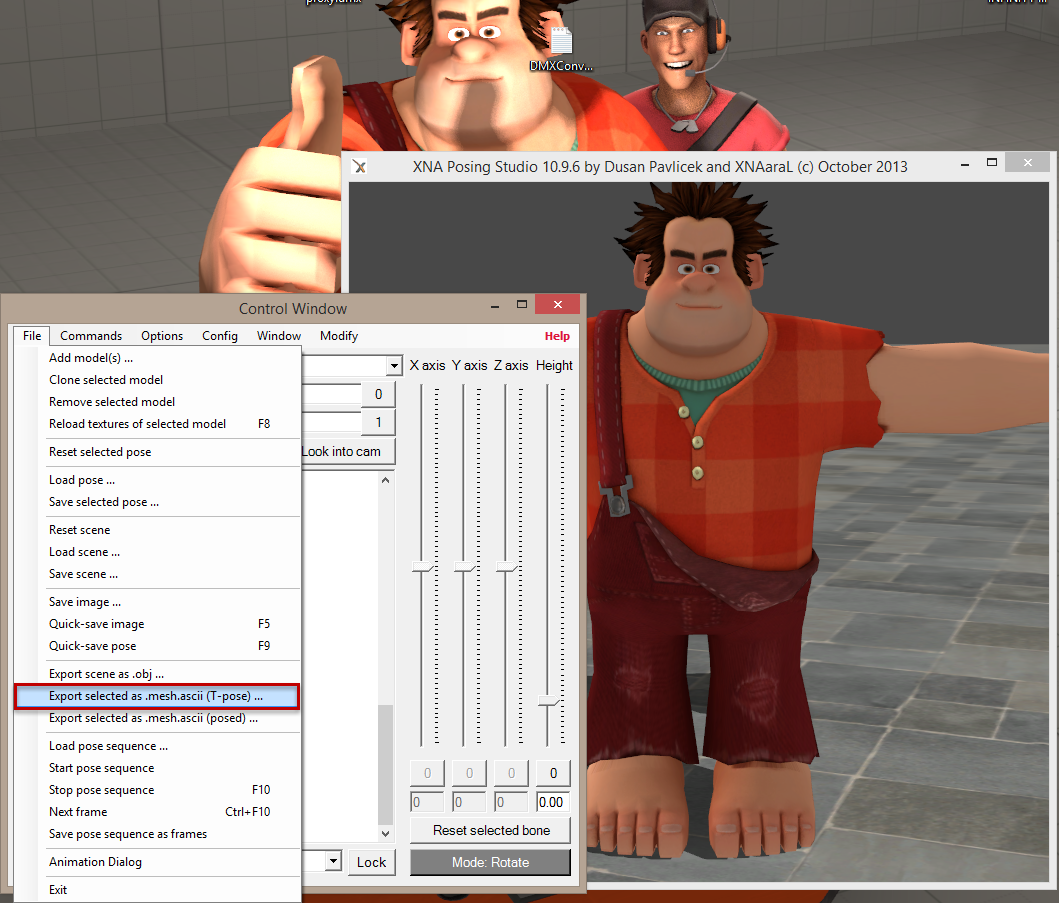Open the Commands menu

click(91, 336)
